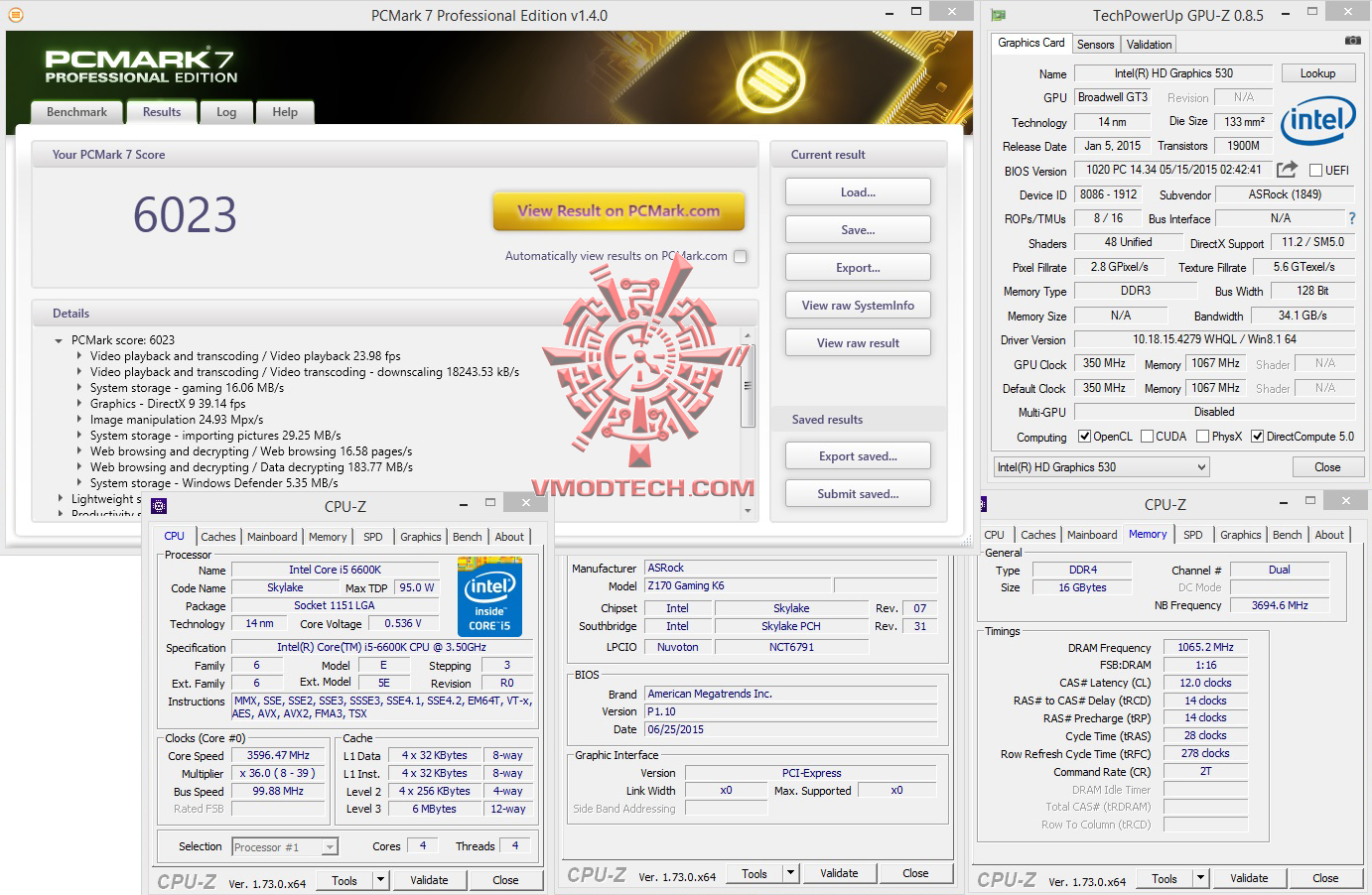
Task: Toggle the CUDA checkbox
Action: (x=1147, y=437)
